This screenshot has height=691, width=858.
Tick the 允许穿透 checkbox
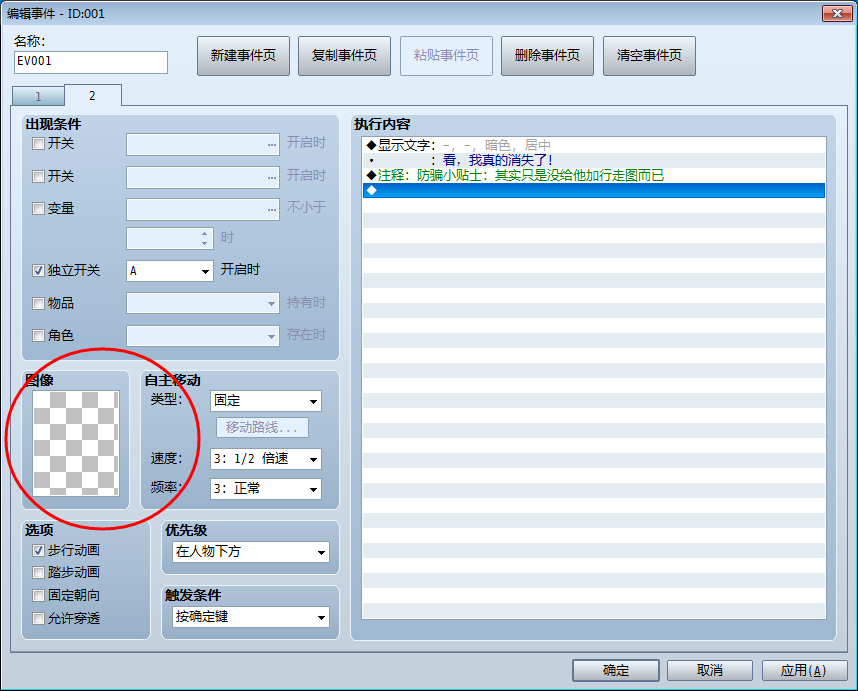click(38, 619)
